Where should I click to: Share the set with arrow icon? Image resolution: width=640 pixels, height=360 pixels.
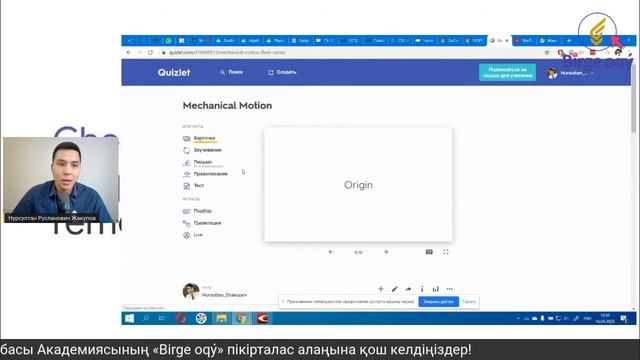(408, 289)
